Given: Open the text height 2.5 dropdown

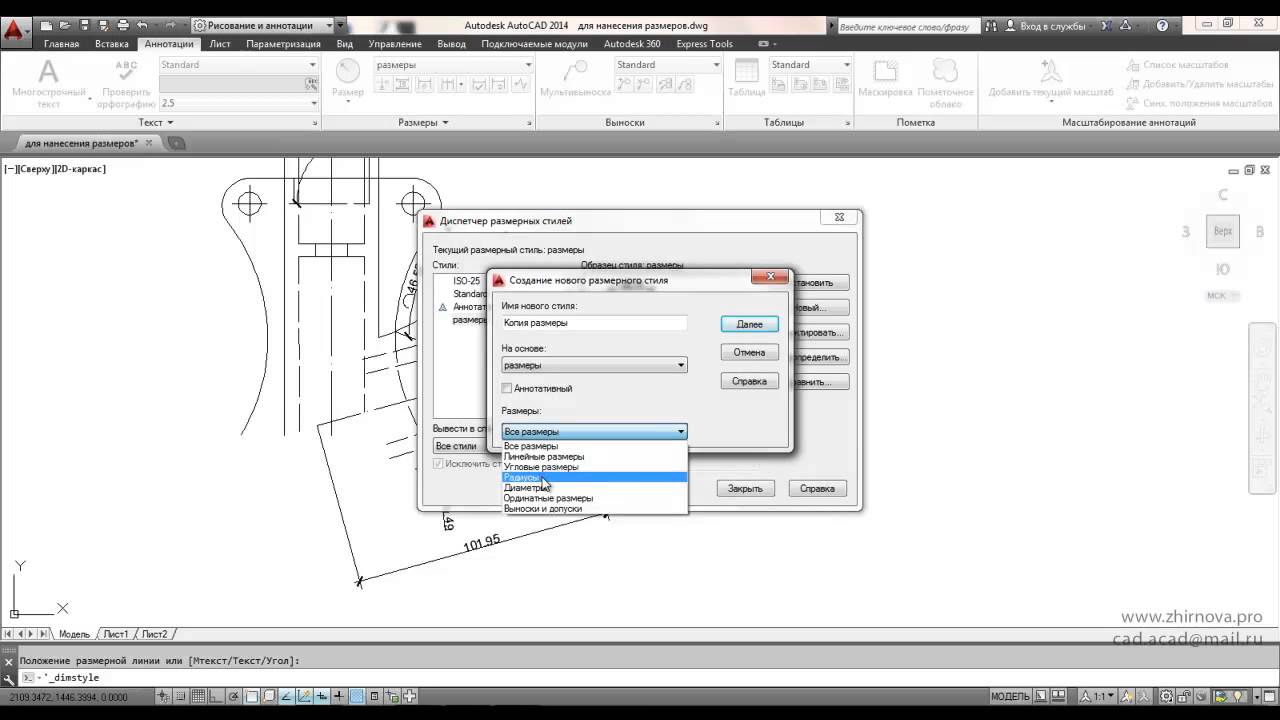Looking at the screenshot, I should click(x=238, y=103).
